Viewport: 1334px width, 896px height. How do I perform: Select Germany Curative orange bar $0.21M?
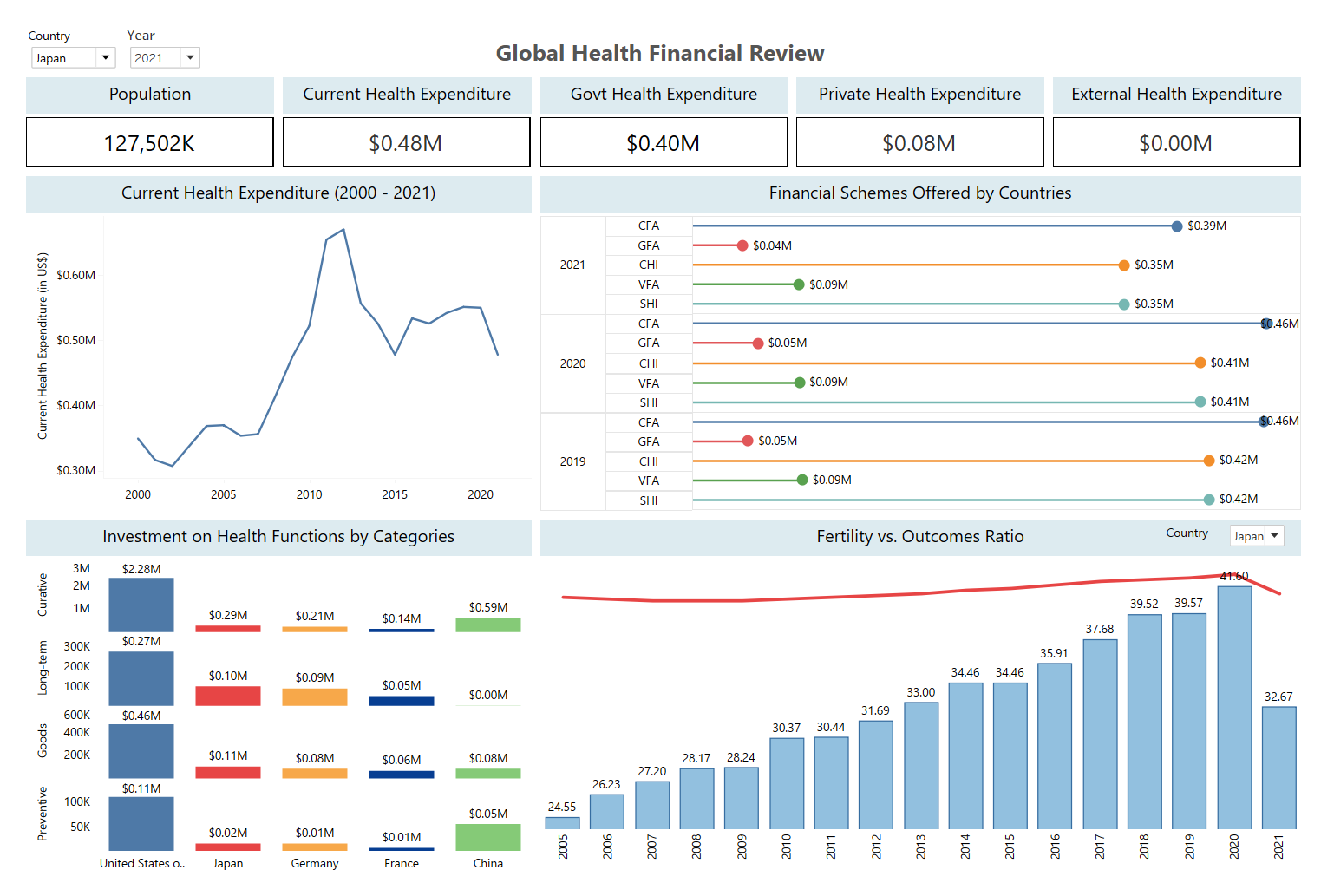click(x=315, y=630)
